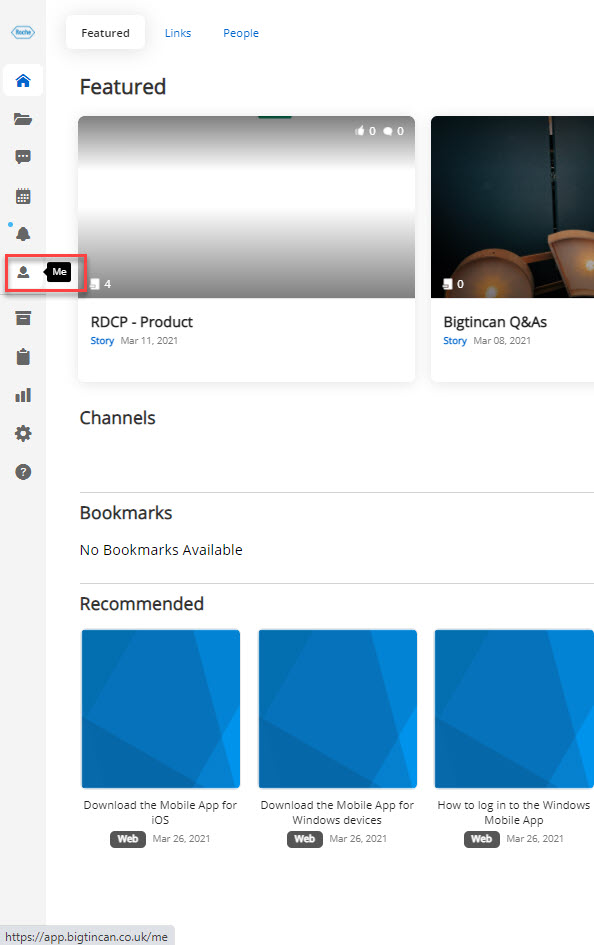Click the Roche logo in the sidebar

[x=23, y=33]
